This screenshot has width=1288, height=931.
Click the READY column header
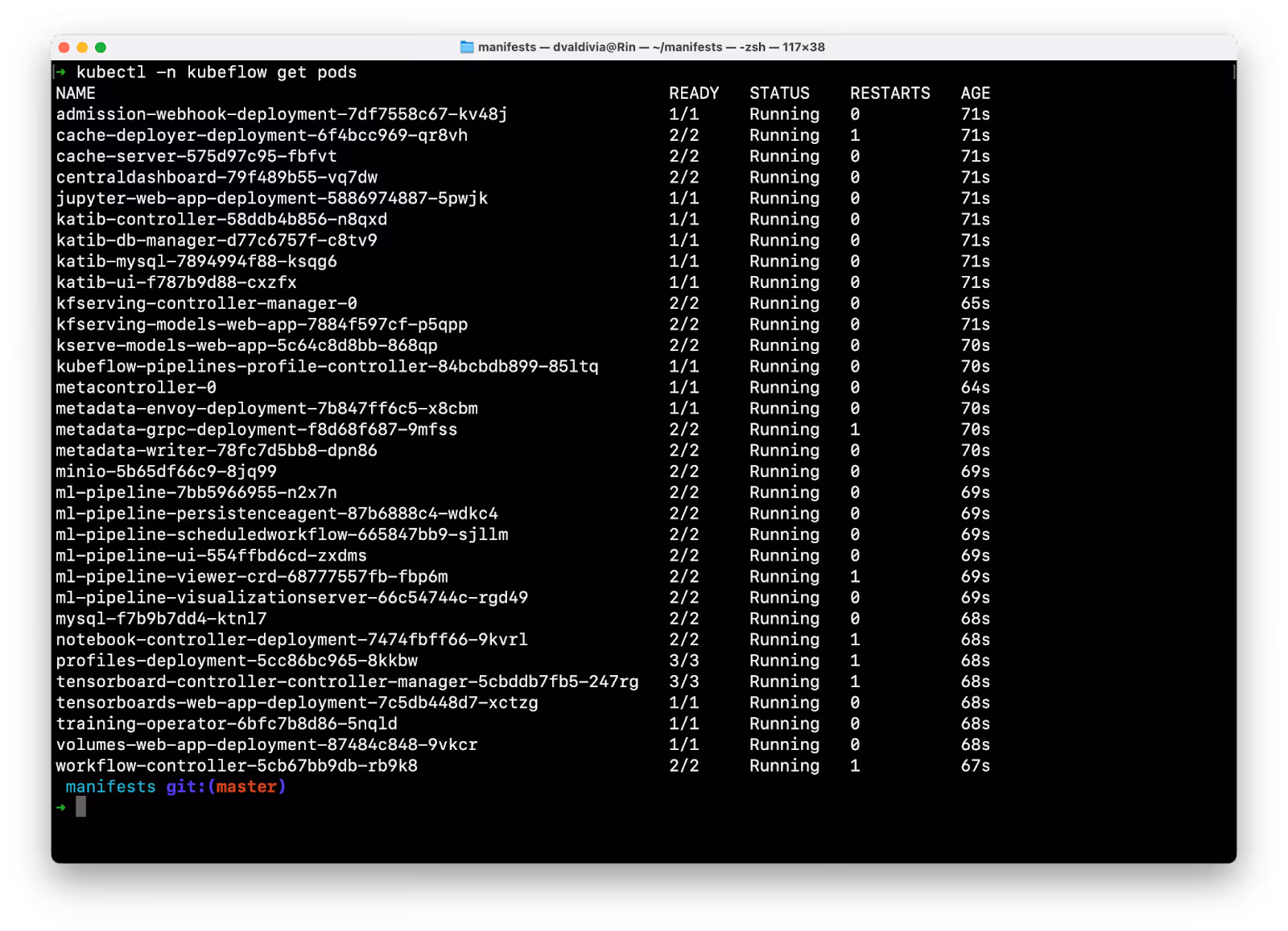coord(694,93)
